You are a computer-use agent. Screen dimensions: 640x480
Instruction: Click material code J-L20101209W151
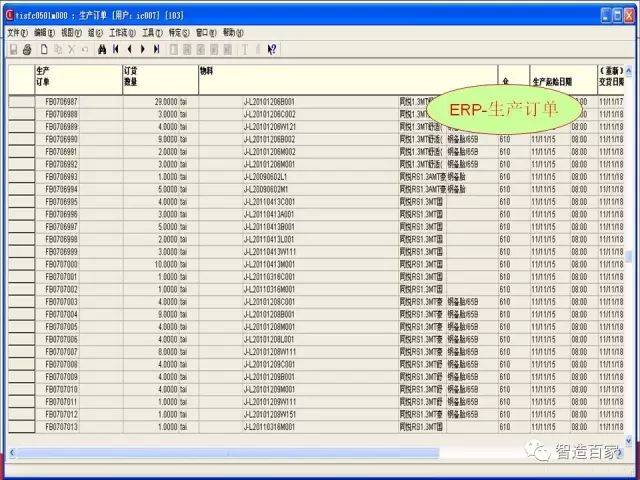coord(269,414)
